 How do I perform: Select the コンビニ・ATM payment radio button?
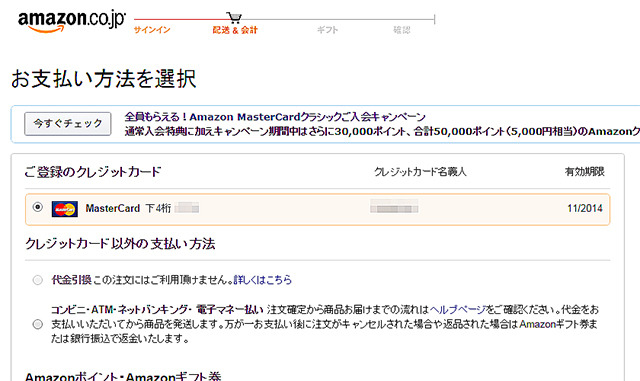pyautogui.click(x=38, y=324)
